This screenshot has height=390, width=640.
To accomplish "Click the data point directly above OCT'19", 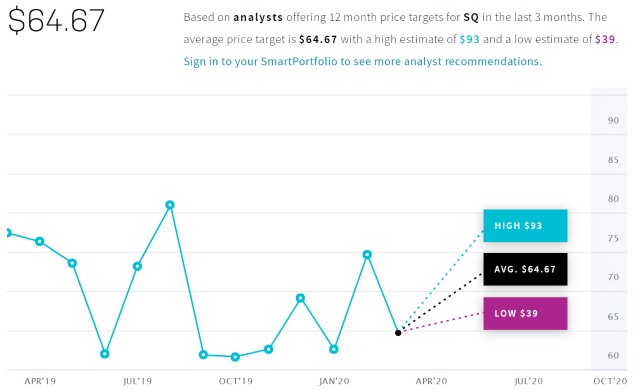I will [x=235, y=357].
